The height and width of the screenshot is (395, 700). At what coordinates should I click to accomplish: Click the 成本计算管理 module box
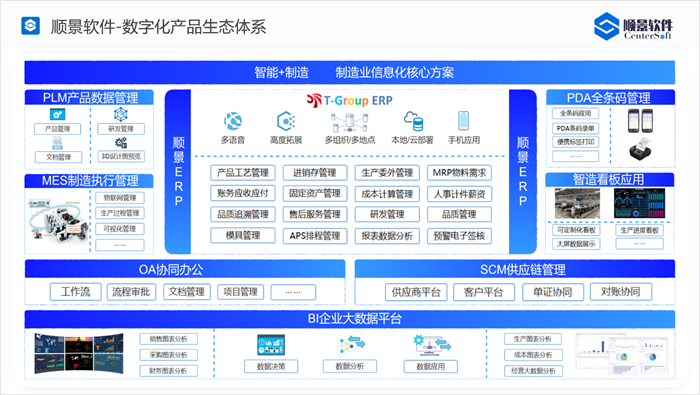pyautogui.click(x=387, y=194)
